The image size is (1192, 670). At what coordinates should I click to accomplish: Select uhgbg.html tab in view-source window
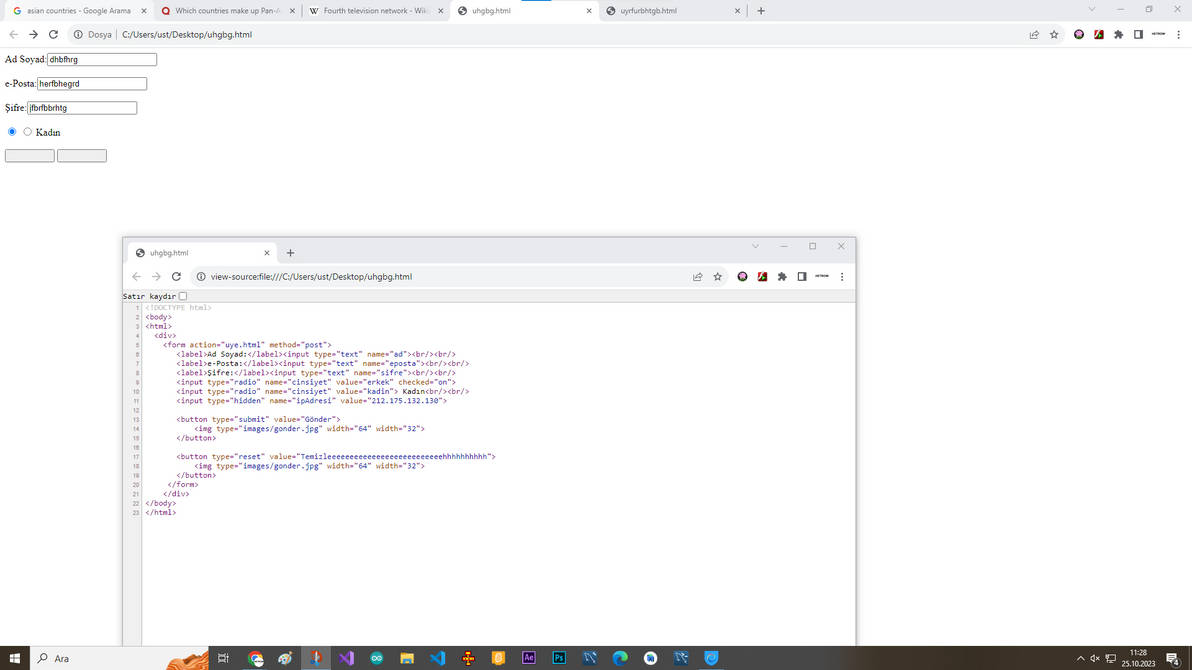(x=201, y=252)
